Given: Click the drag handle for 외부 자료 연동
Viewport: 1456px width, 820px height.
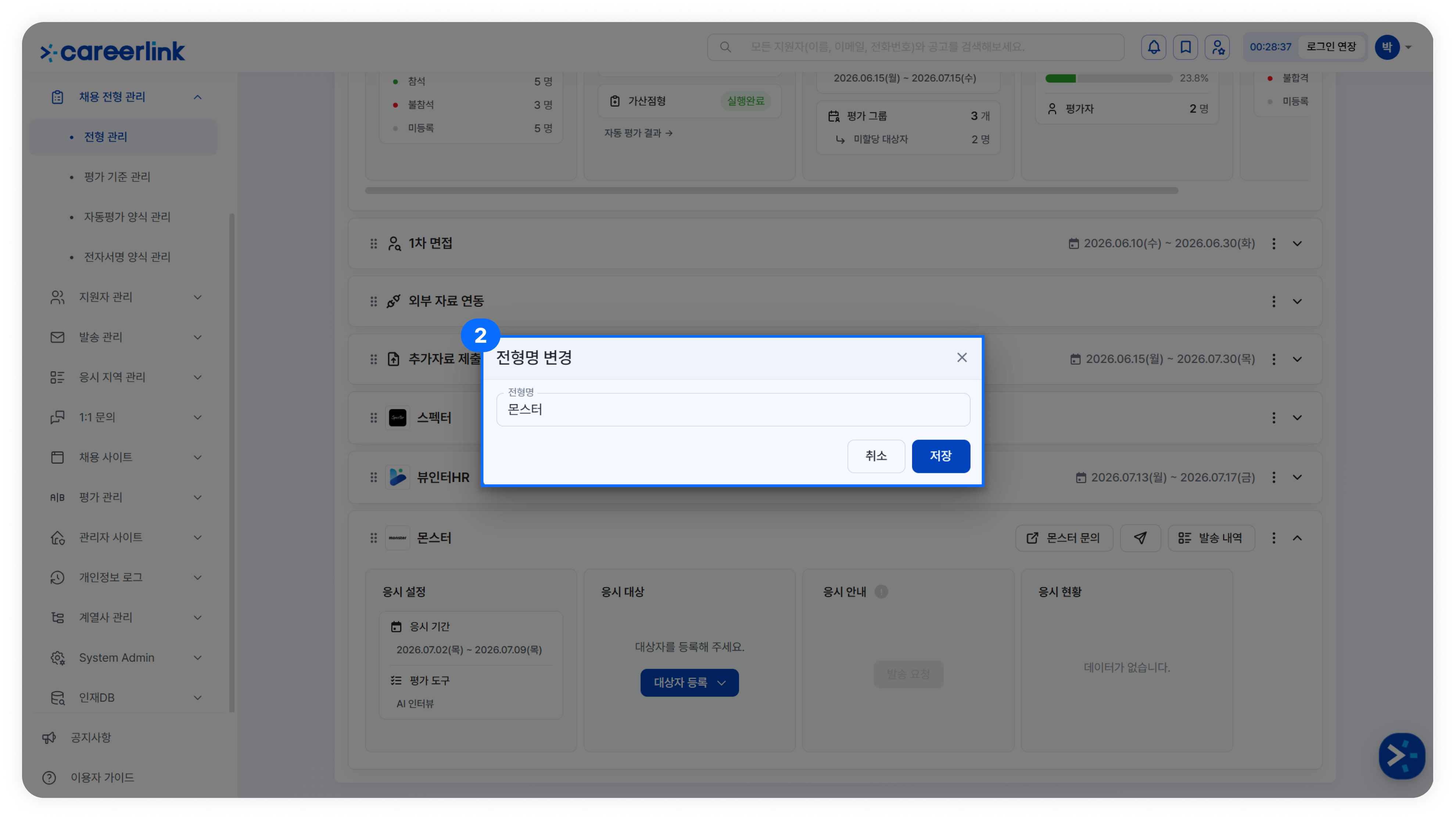Looking at the screenshot, I should click(x=374, y=301).
